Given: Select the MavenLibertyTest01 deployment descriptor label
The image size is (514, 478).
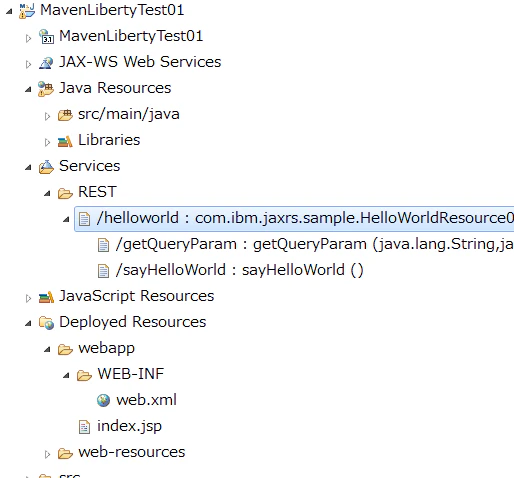Looking at the screenshot, I should [131, 36].
